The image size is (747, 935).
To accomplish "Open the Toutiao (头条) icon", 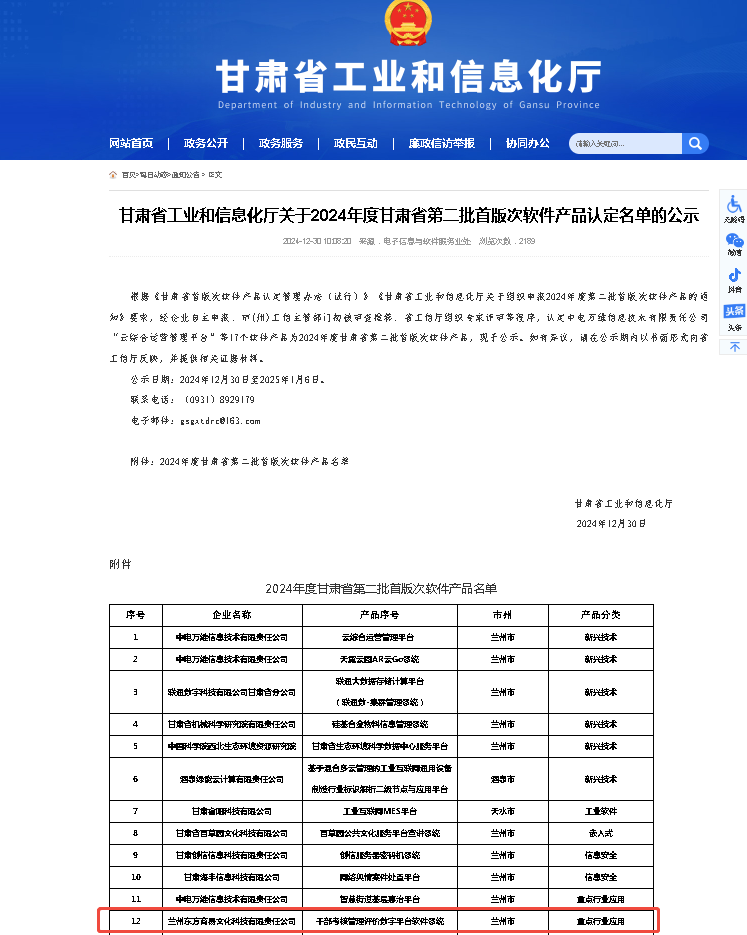I will 734,311.
